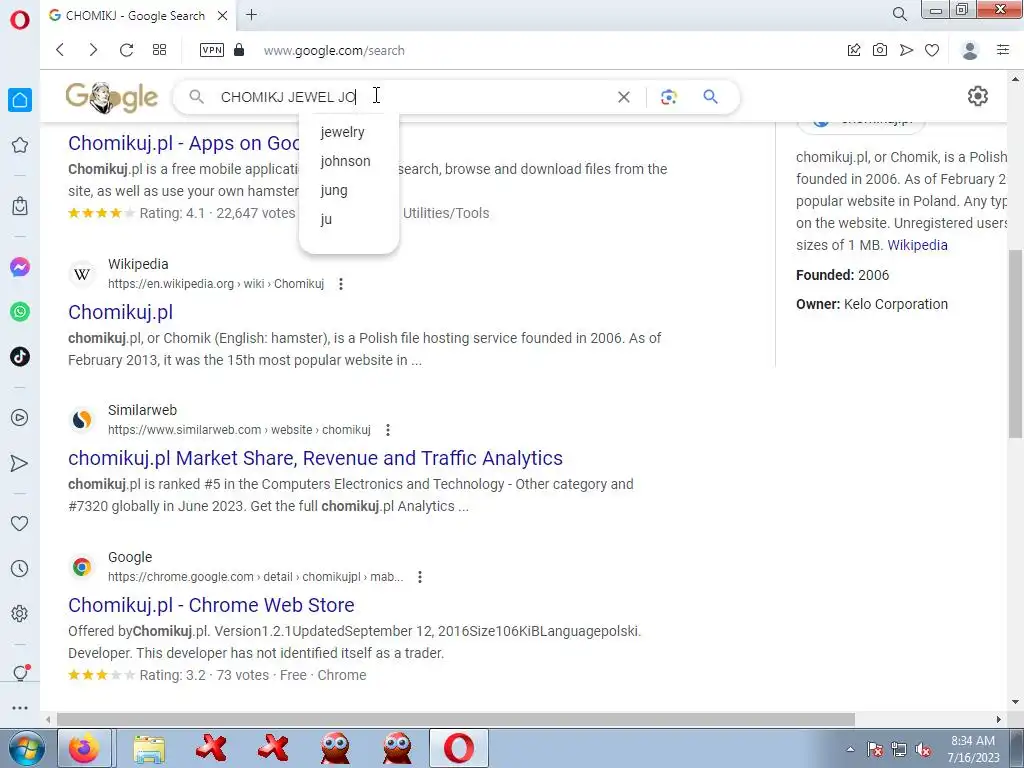Open Chomikuj.pl - Chrome Web Store result
1024x768 pixels.
pos(212,605)
